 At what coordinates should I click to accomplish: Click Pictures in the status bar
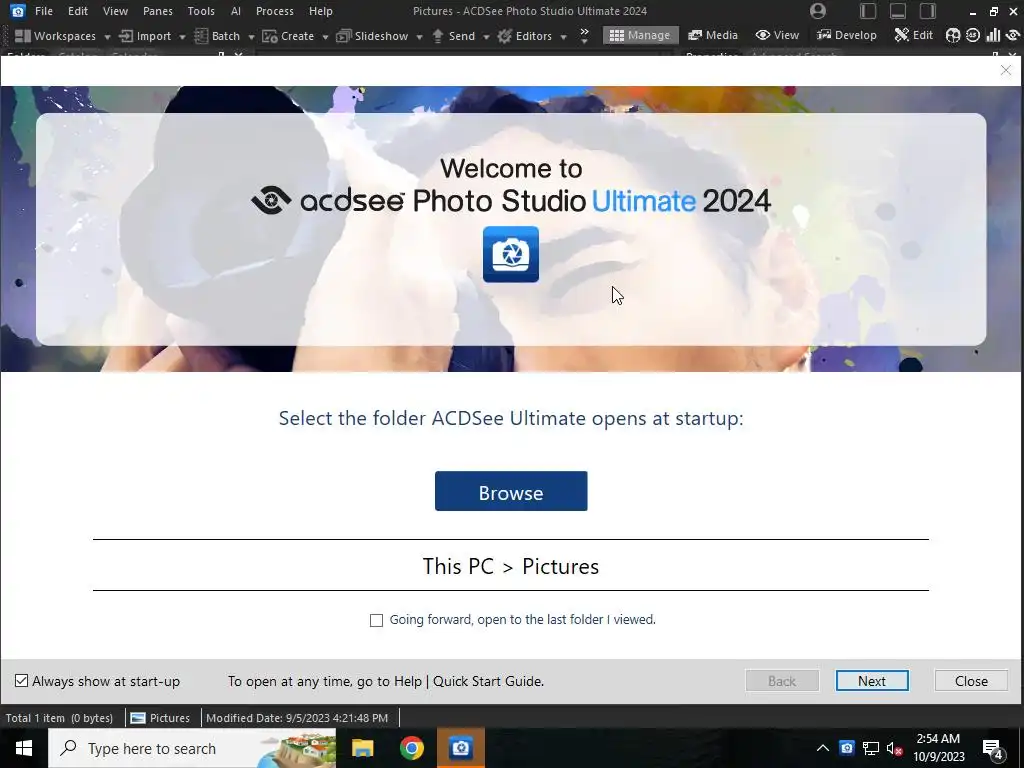pos(160,718)
